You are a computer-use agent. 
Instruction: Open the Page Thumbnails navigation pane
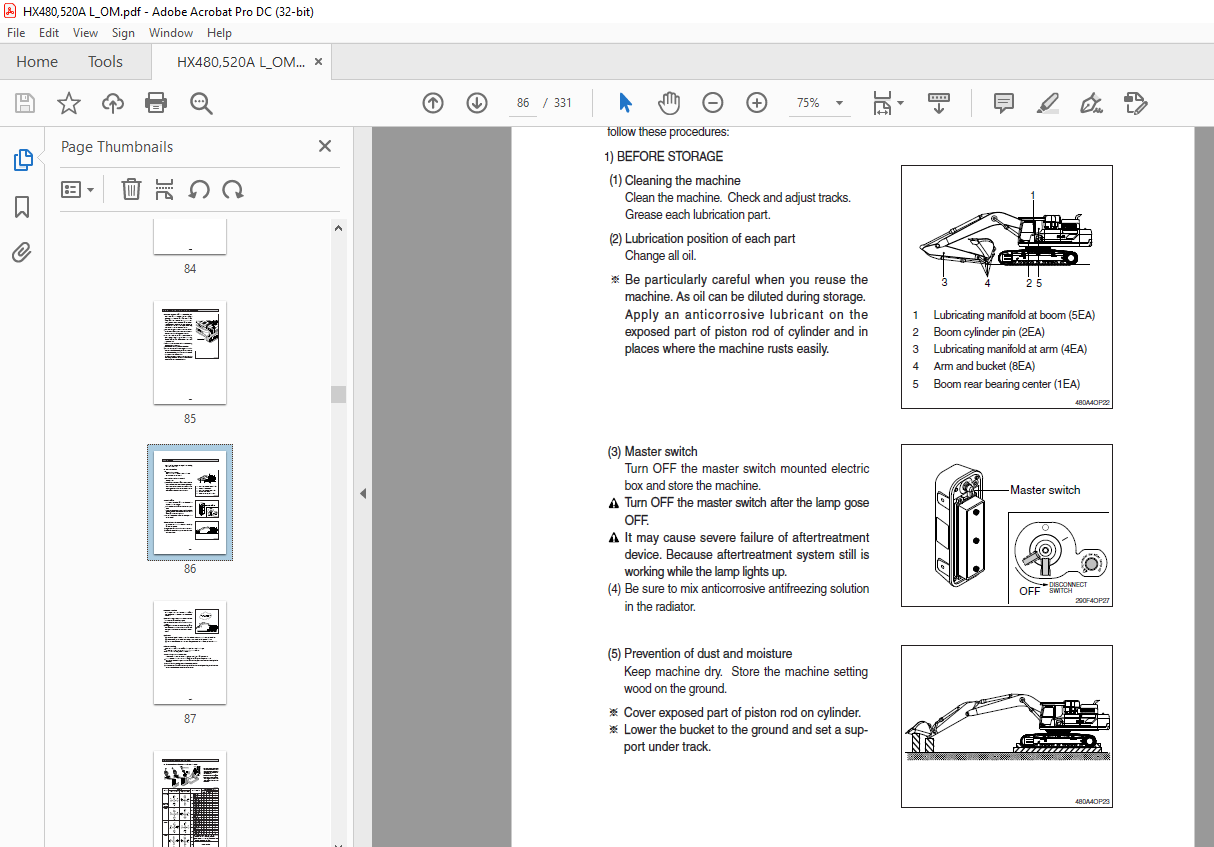22,159
